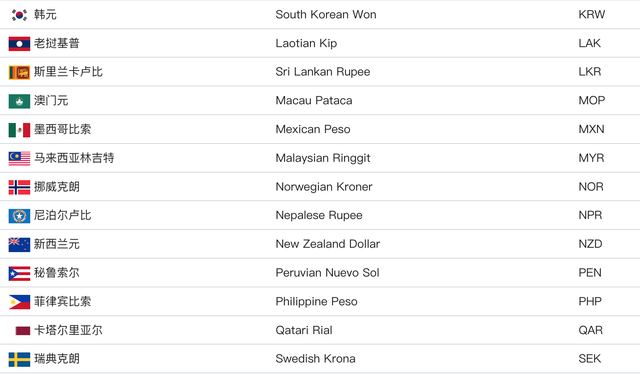Click the Philippines flag icon
Screen dimensions: 640x374
coord(19,302)
